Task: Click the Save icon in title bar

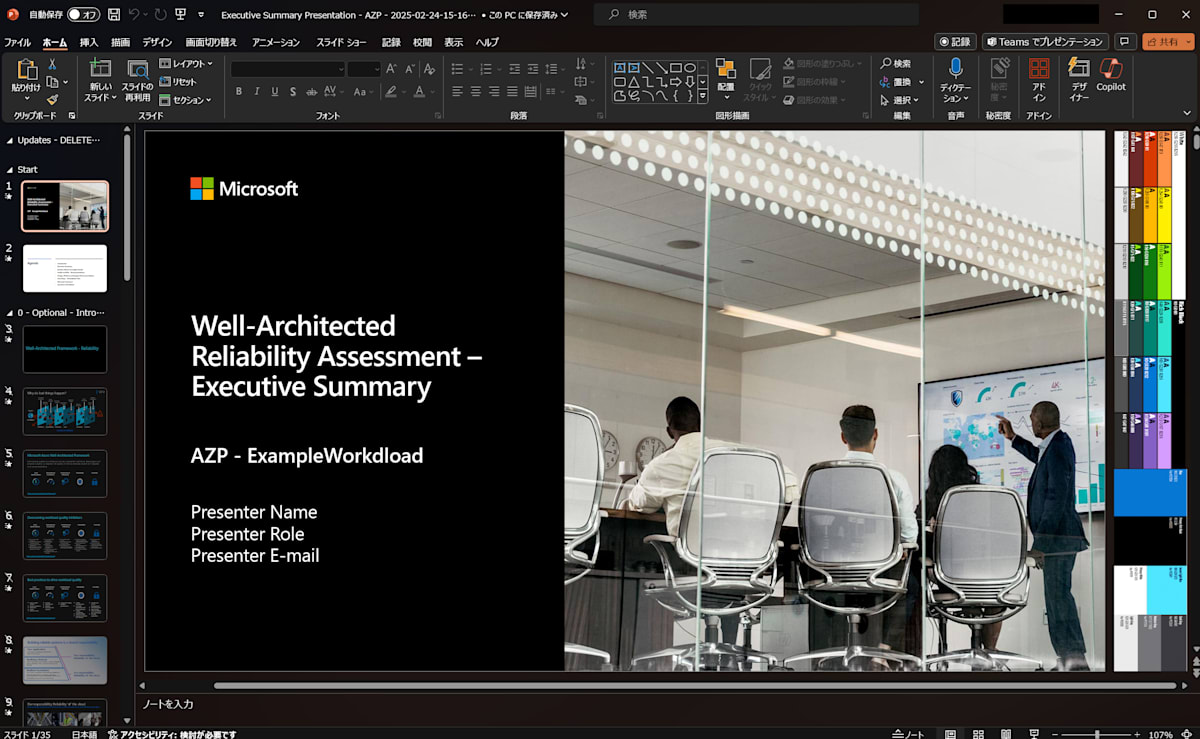Action: pyautogui.click(x=114, y=15)
